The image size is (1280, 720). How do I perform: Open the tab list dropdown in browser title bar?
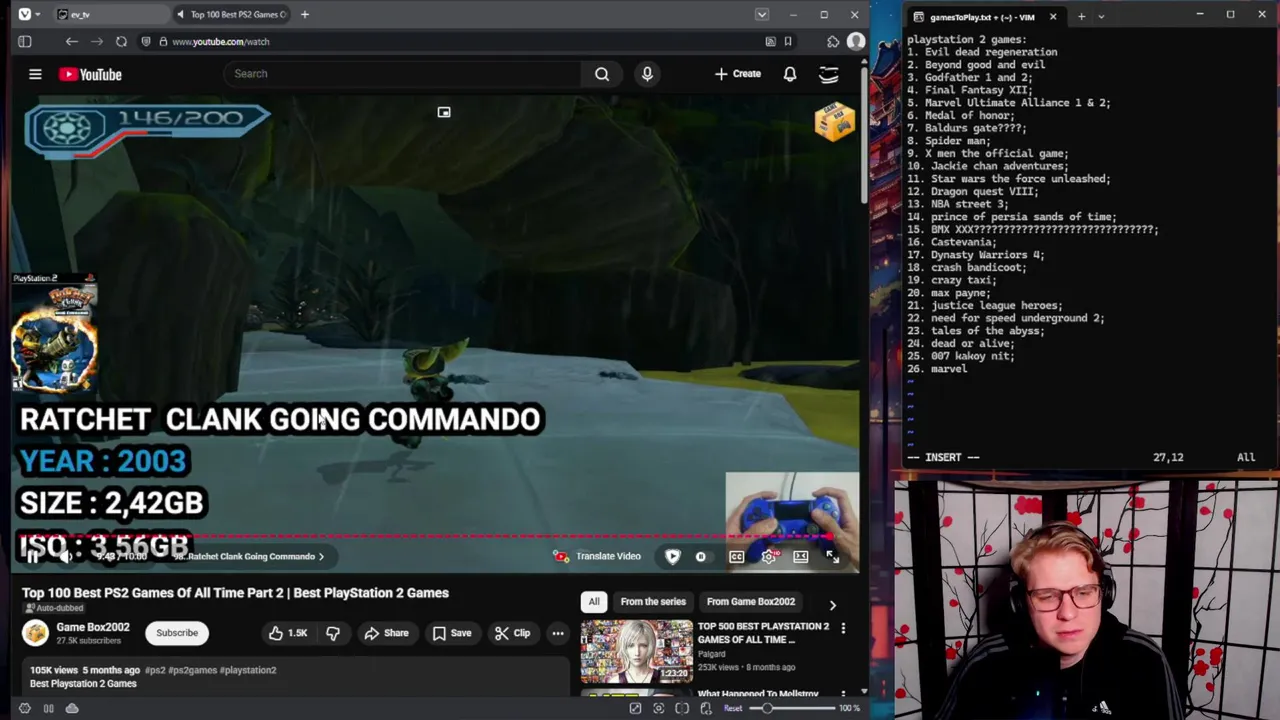click(762, 14)
